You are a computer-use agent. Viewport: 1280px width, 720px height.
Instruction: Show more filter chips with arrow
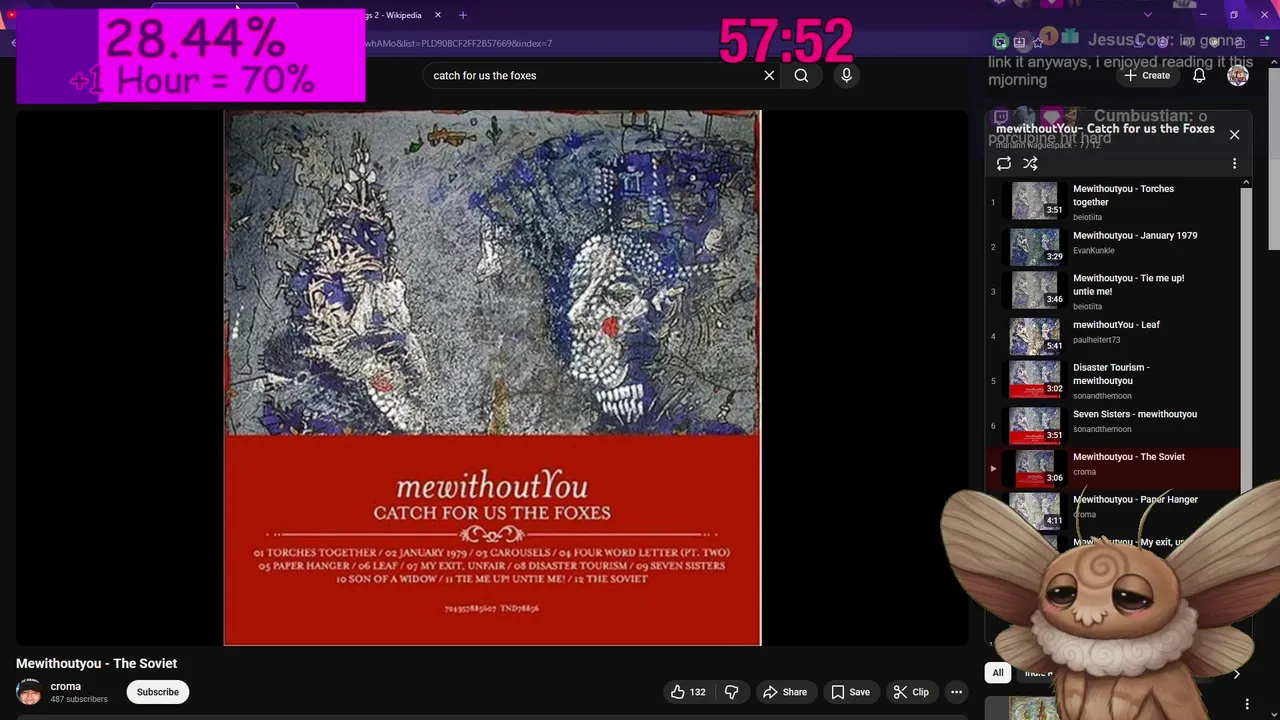(1236, 673)
